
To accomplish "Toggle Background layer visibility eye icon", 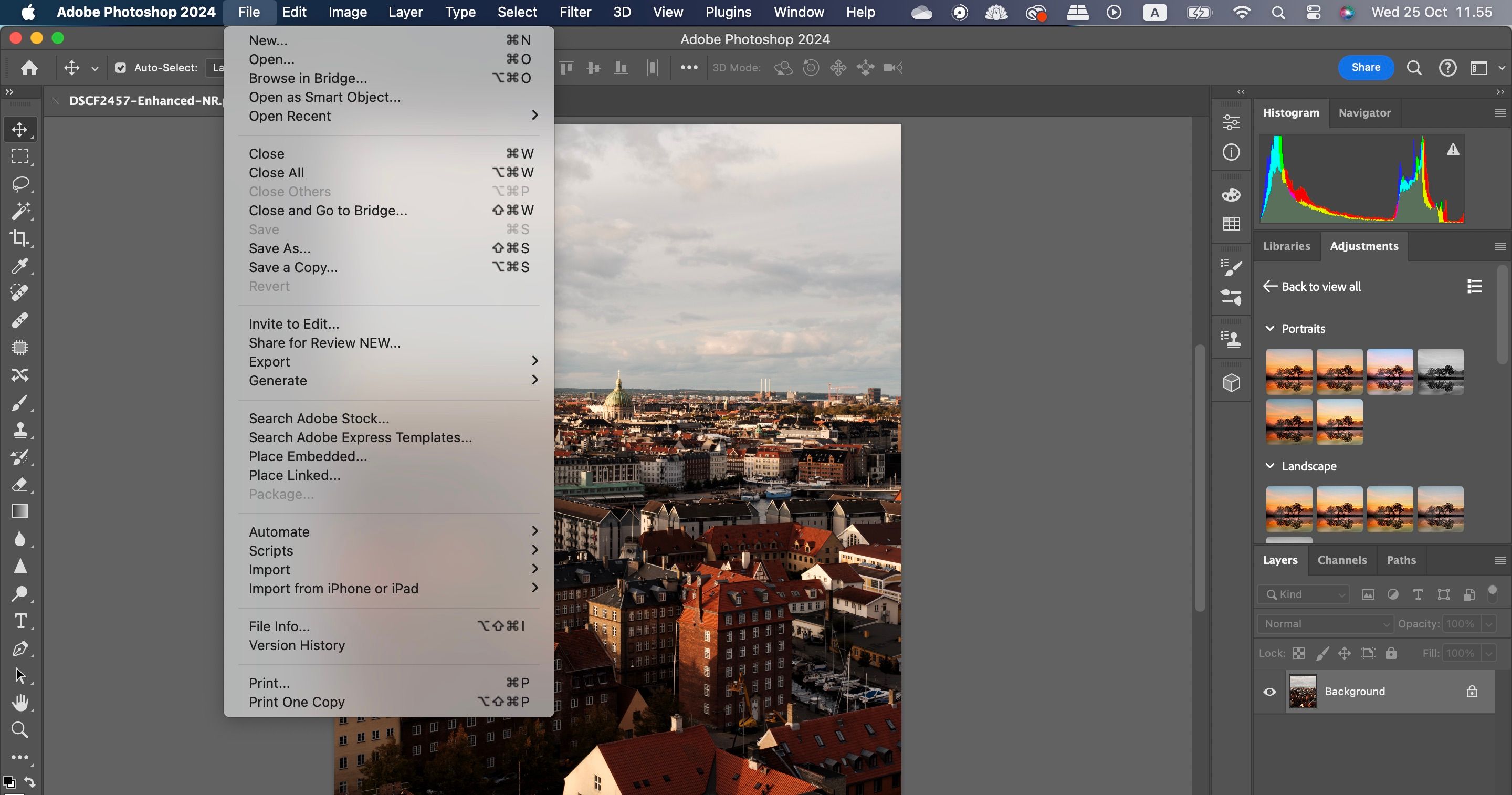I will click(x=1269, y=692).
